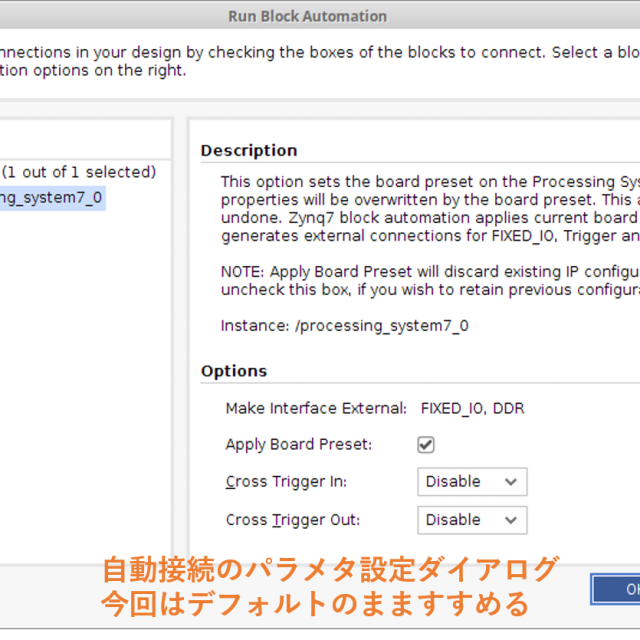Select the processing_system7_0 tree entry

point(52,198)
